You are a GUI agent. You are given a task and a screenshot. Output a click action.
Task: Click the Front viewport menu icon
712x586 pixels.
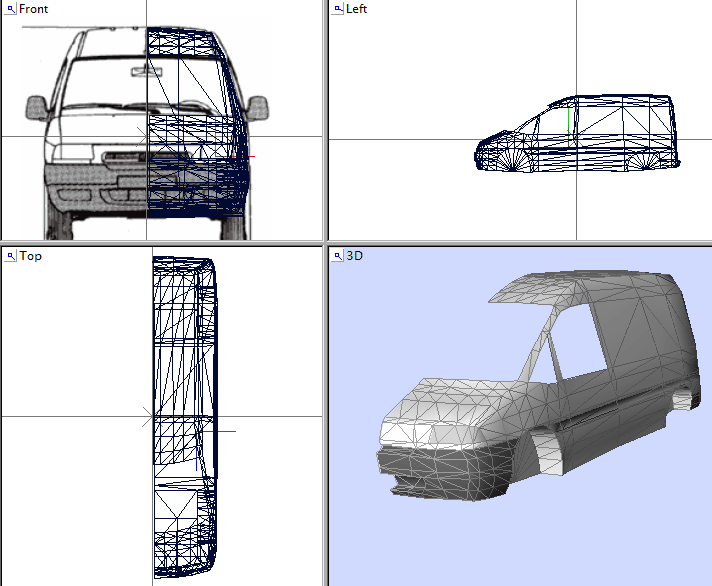(x=11, y=9)
